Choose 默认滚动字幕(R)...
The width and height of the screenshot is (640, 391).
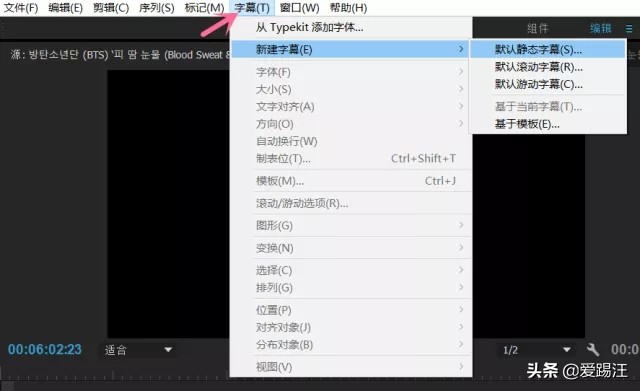click(548, 67)
